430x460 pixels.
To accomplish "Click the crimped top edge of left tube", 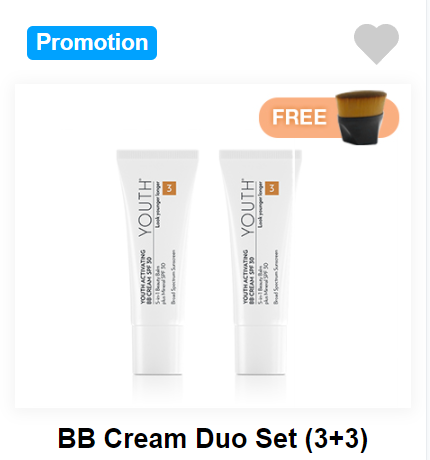I will pyautogui.click(x=157, y=154).
